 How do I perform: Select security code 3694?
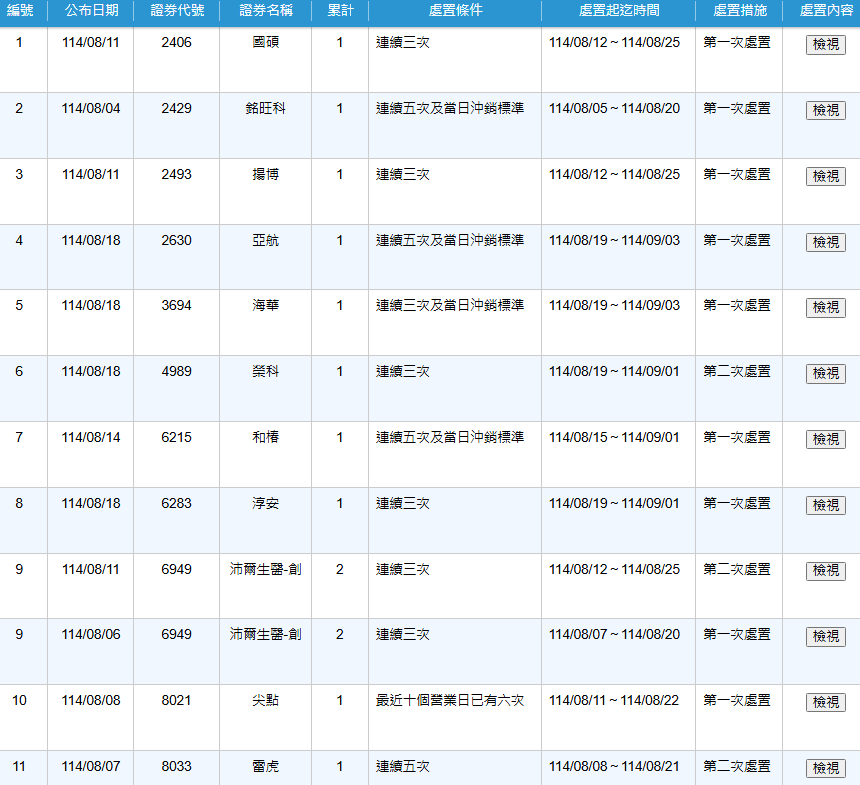point(177,305)
